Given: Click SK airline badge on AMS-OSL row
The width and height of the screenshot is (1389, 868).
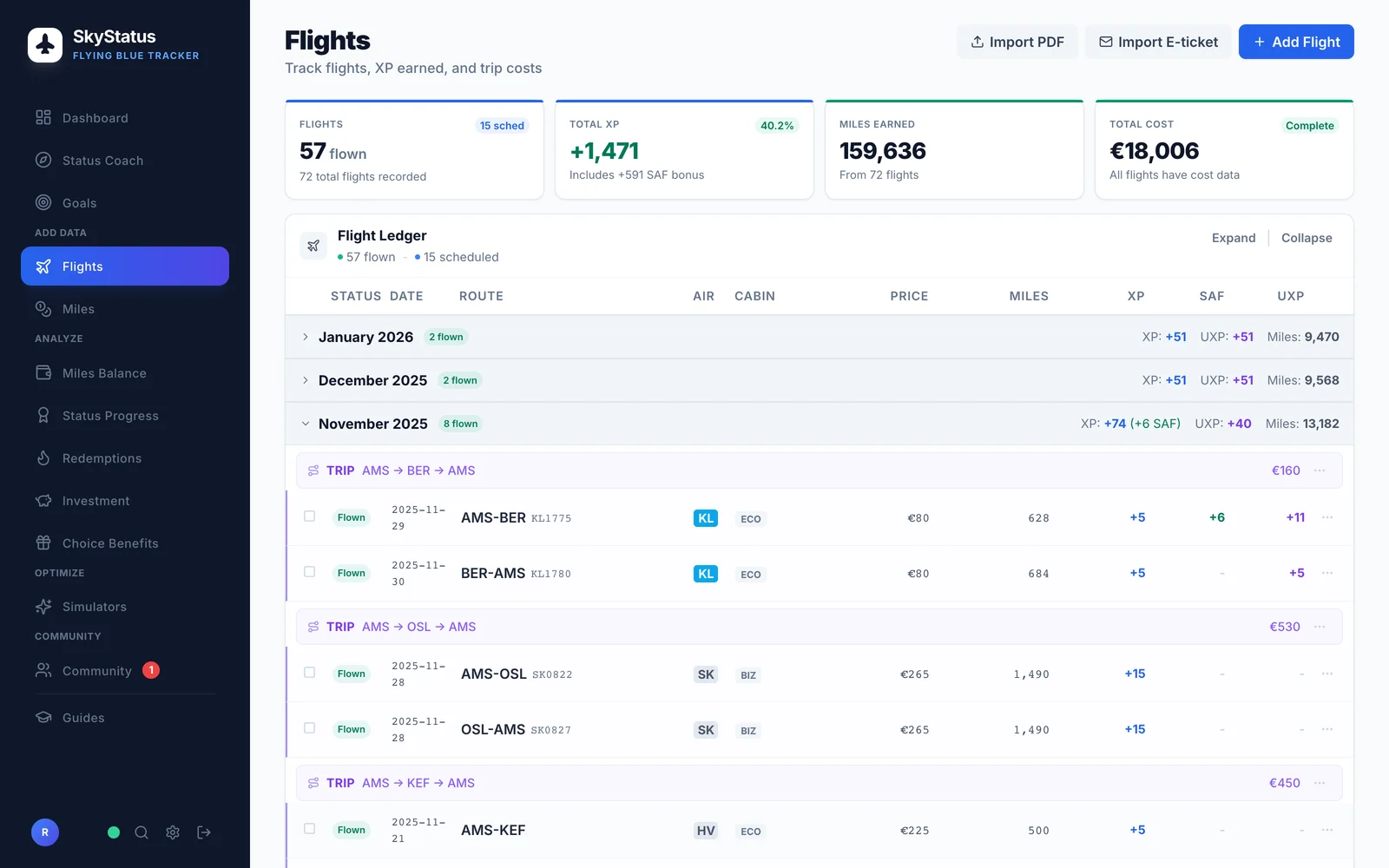Looking at the screenshot, I should [706, 674].
